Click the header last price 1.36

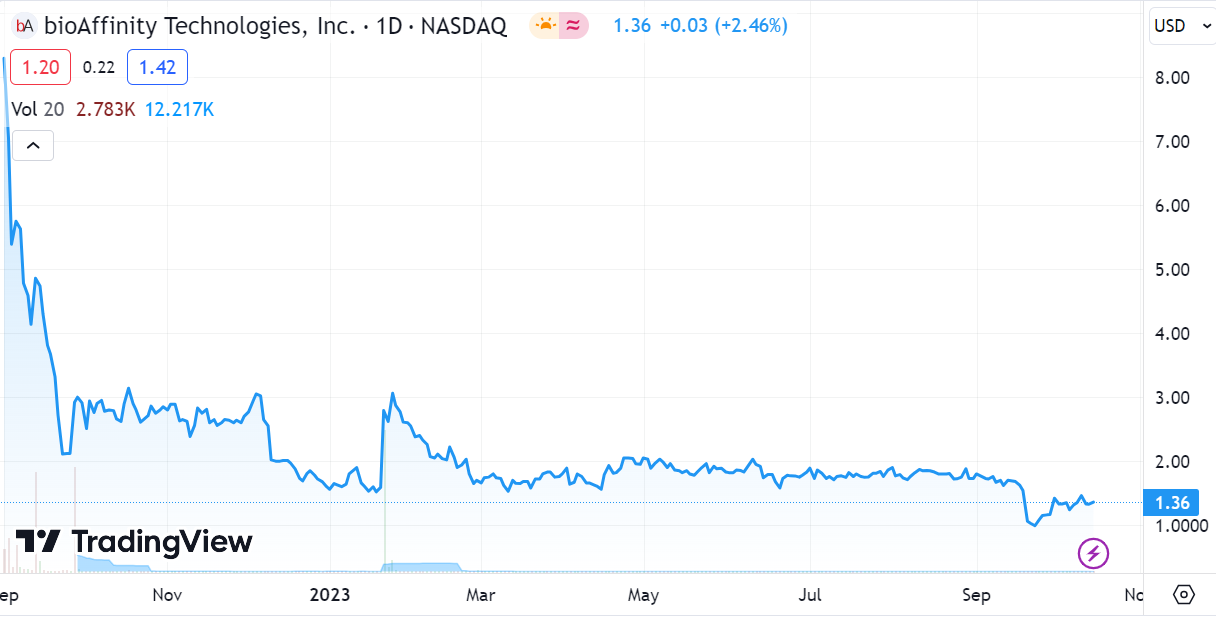tap(632, 26)
